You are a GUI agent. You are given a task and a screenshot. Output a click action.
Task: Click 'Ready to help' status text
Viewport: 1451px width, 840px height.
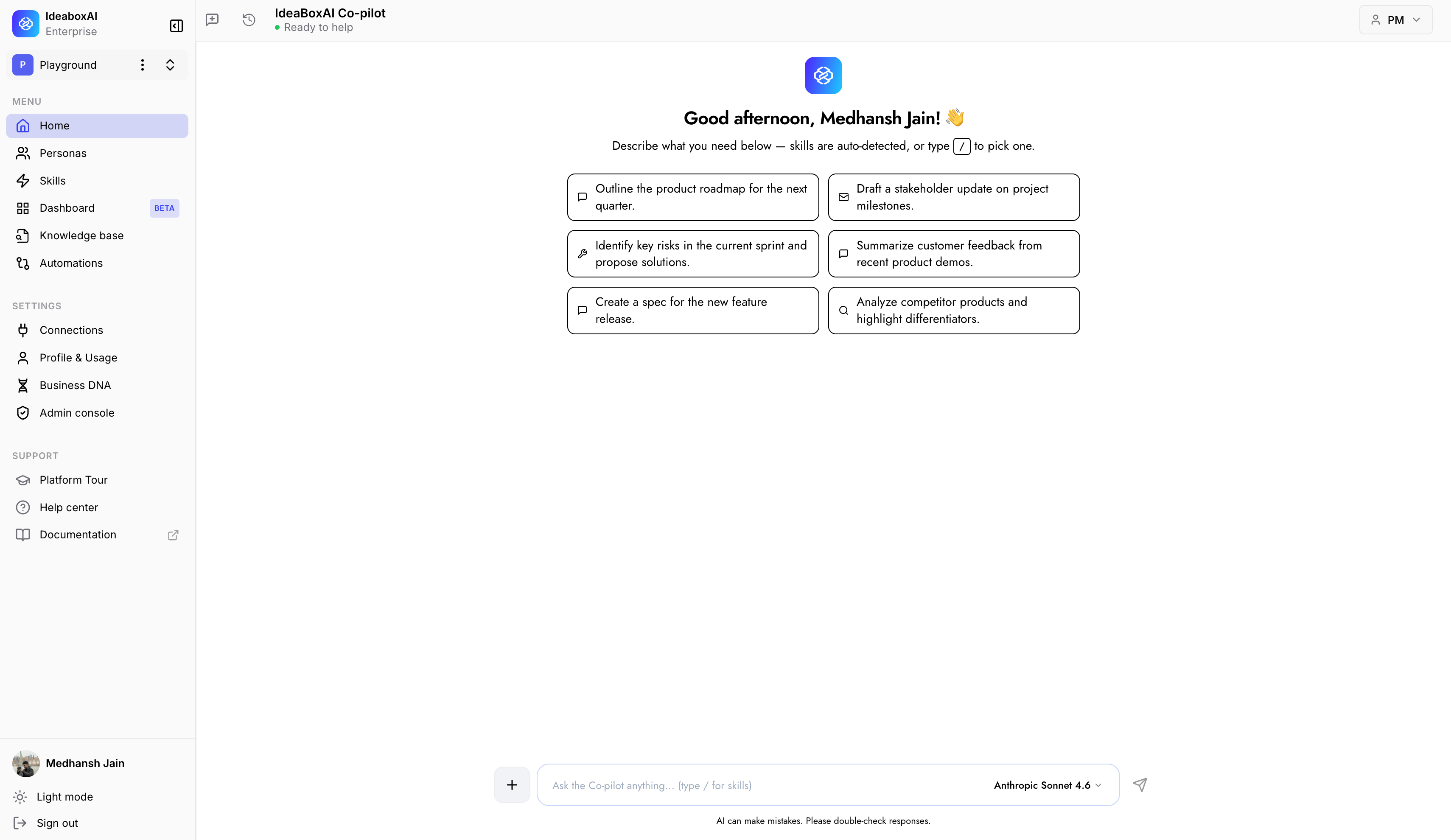318,28
